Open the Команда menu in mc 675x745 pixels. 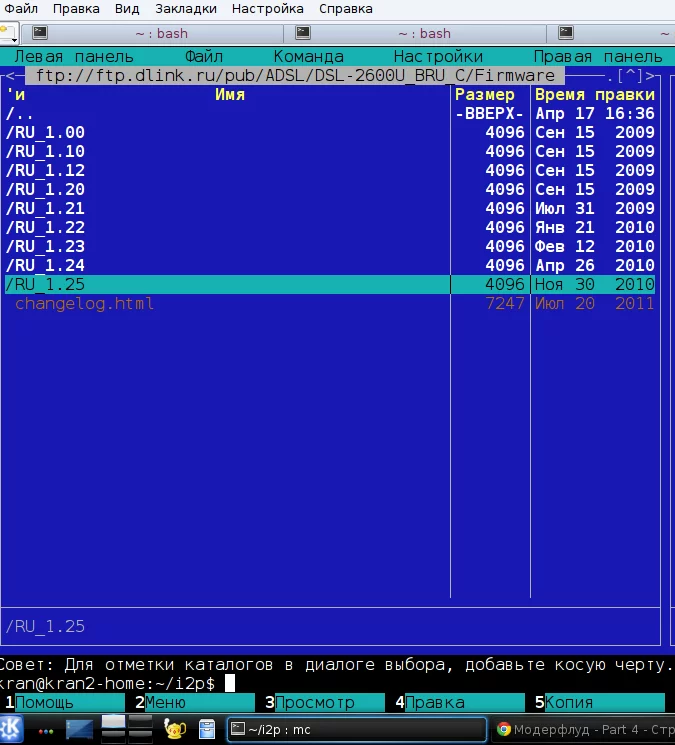pos(308,57)
